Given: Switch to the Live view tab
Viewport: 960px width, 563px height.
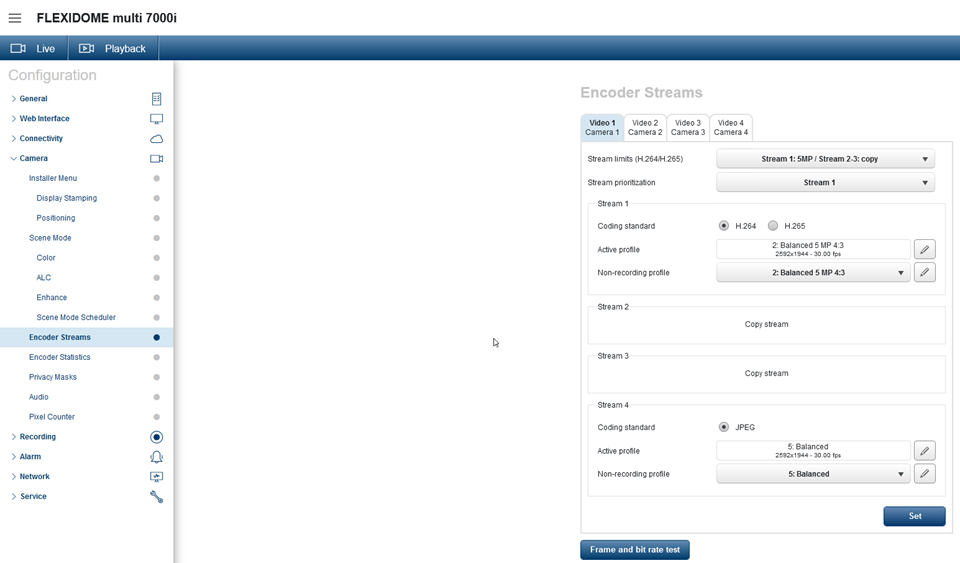Looking at the screenshot, I should click(x=34, y=48).
